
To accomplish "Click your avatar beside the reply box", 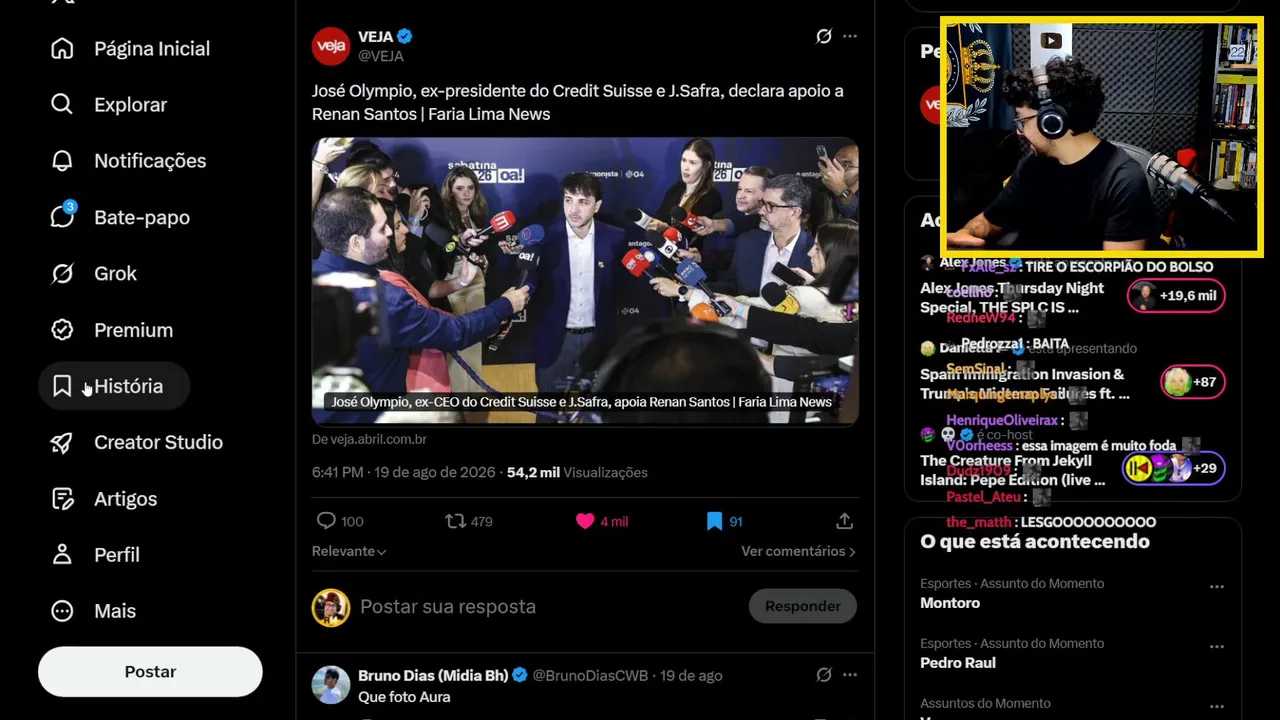I will [331, 607].
